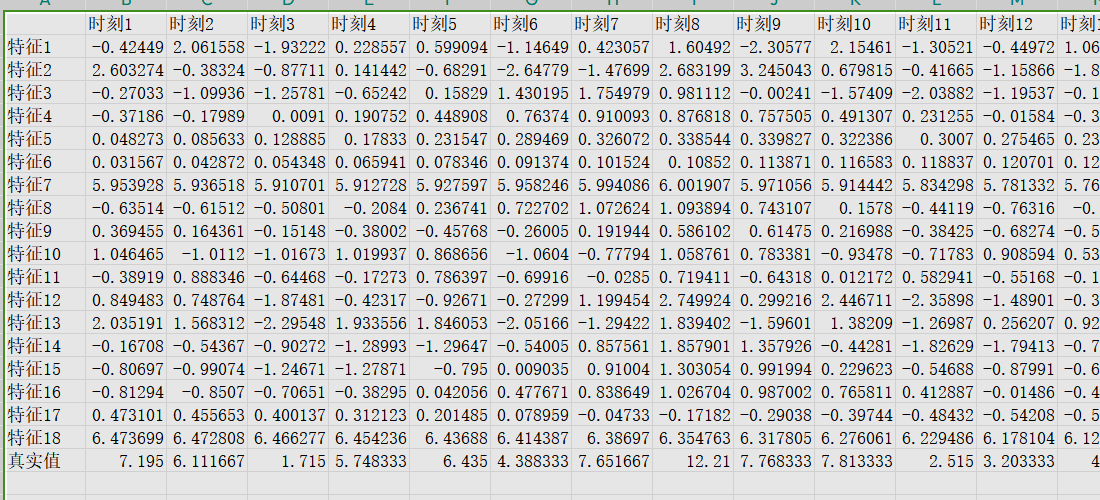This screenshot has width=1100, height=500.
Task: Select the 特征18 row label
Action: click(x=45, y=438)
